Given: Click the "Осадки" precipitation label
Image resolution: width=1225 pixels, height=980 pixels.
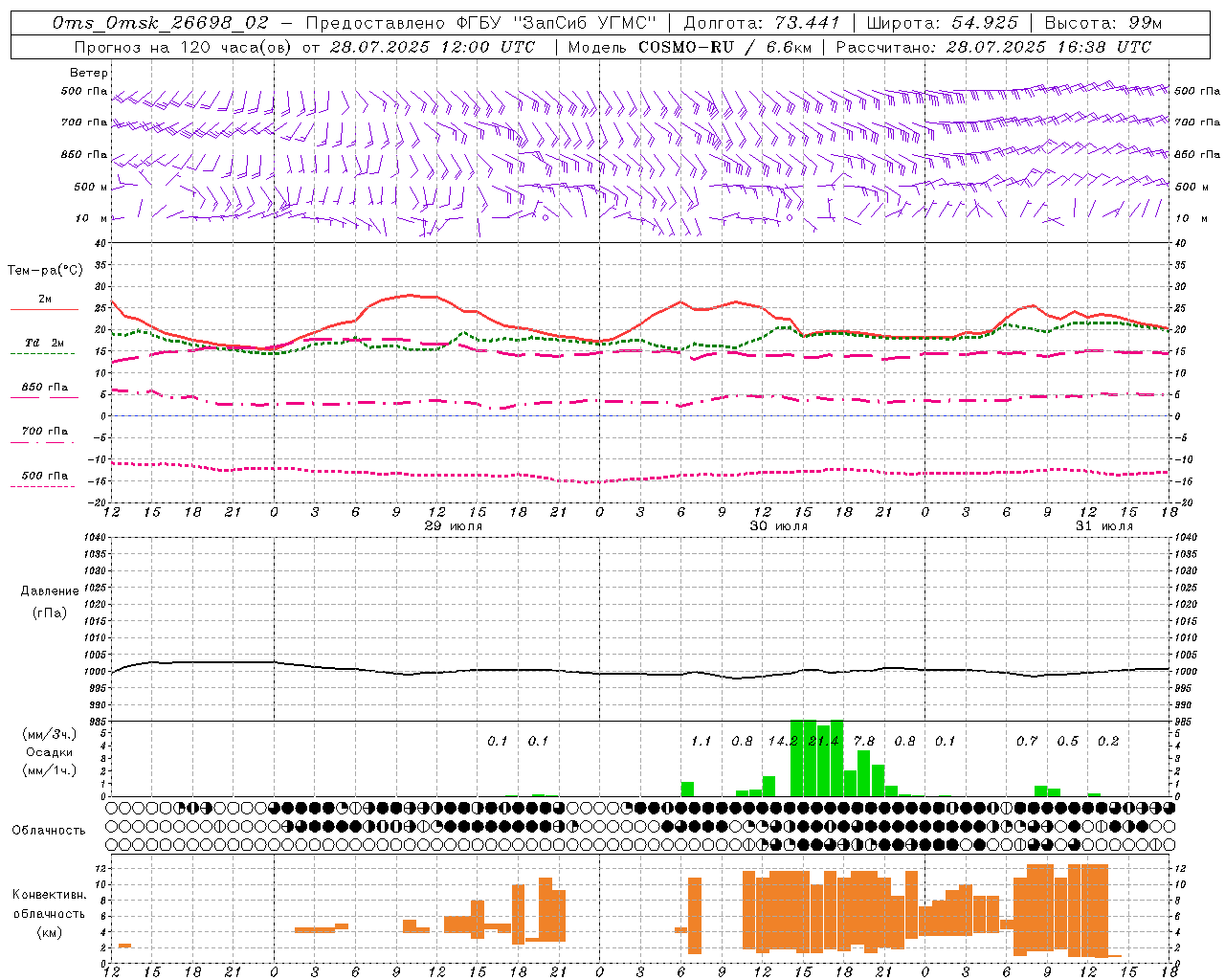Looking at the screenshot, I should click(x=50, y=752).
